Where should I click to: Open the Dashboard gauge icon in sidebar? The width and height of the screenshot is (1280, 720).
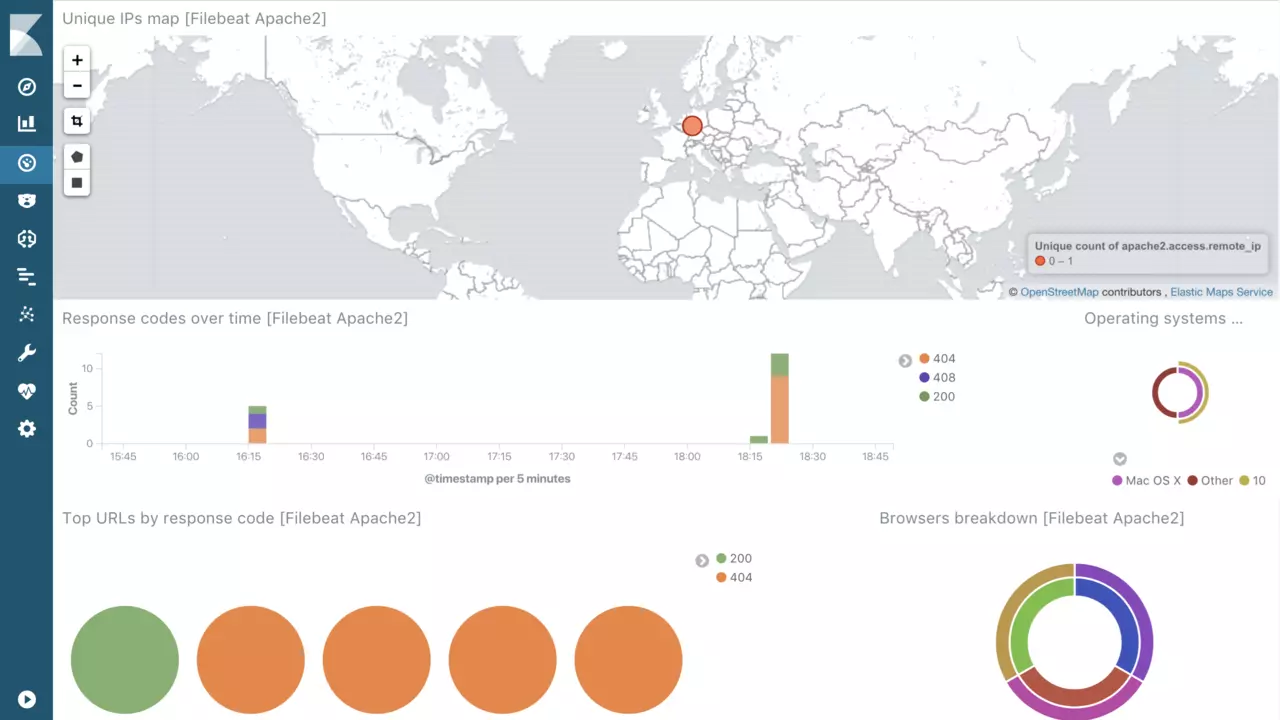[x=27, y=162]
